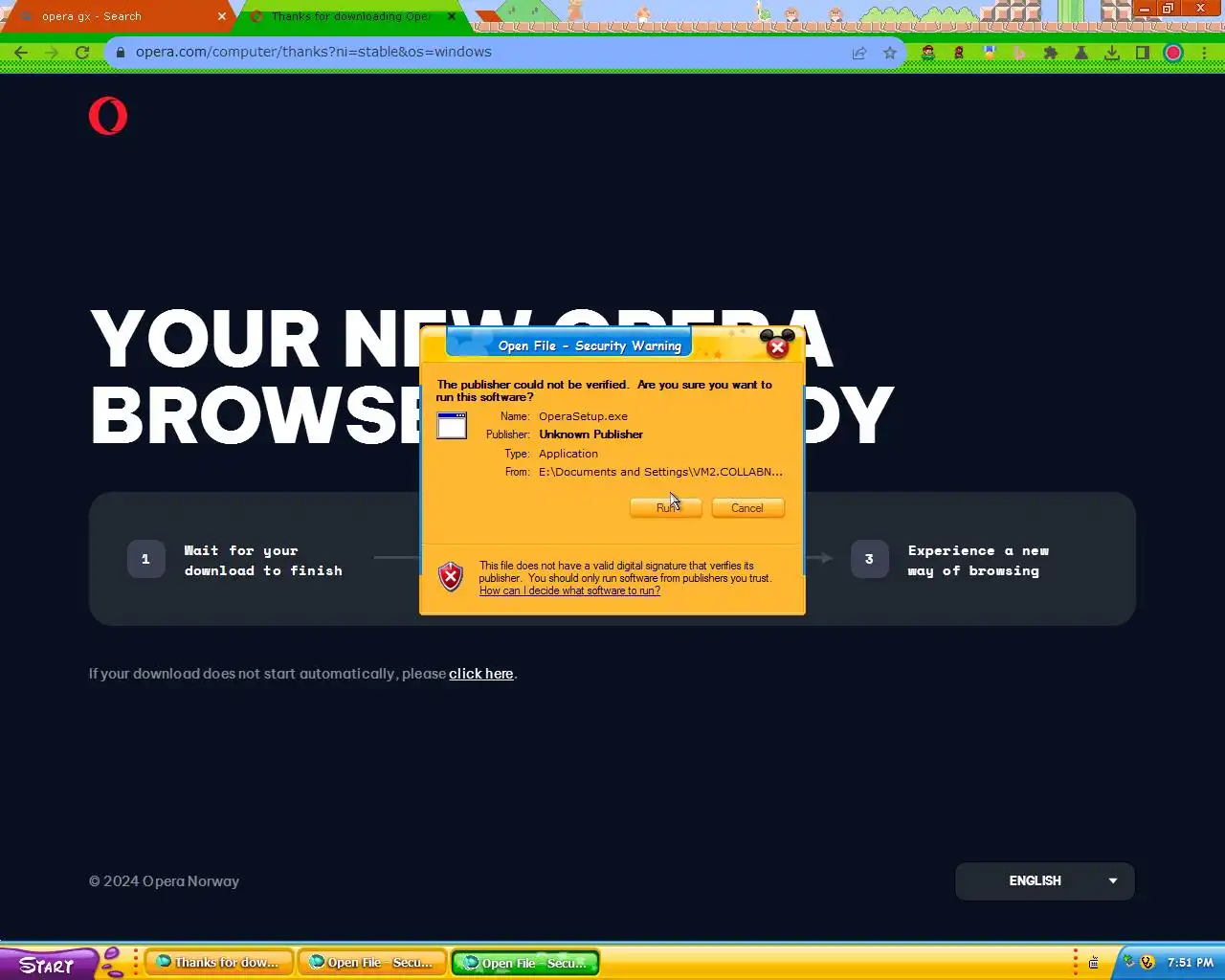1225x980 pixels.
Task: Click the red profile avatar icon
Action: click(1173, 53)
